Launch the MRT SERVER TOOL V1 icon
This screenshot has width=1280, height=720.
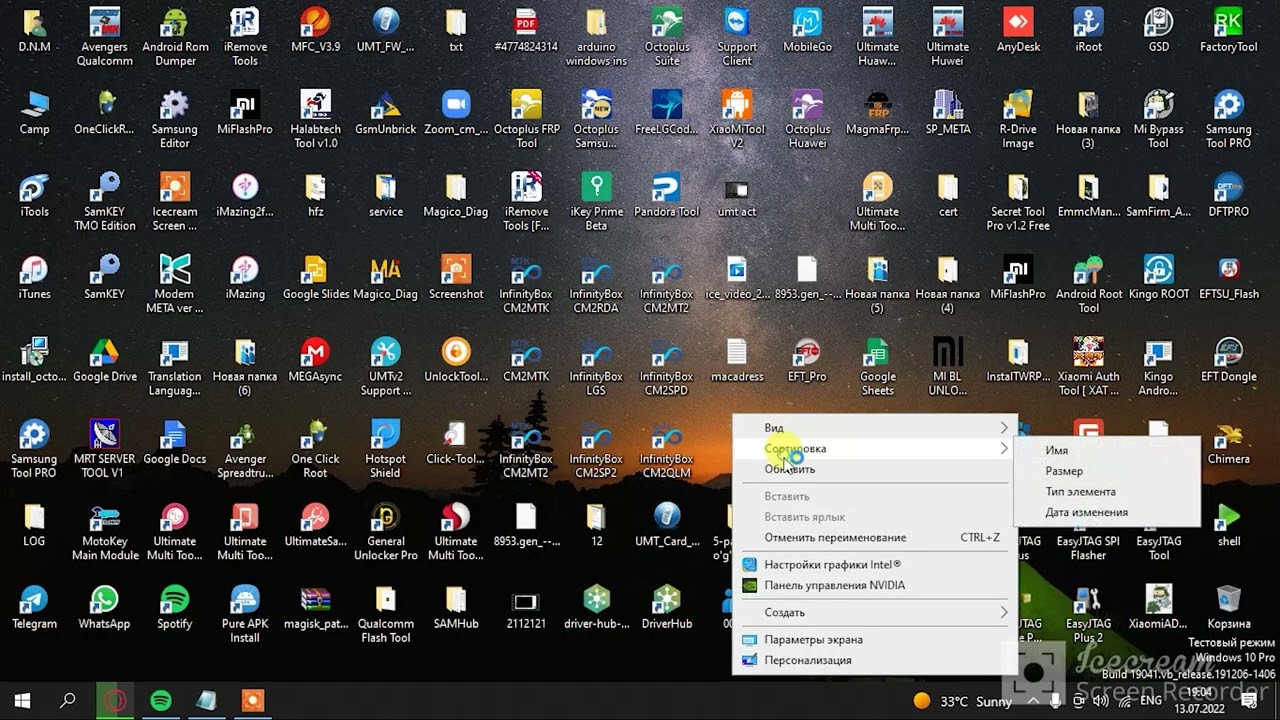105,448
